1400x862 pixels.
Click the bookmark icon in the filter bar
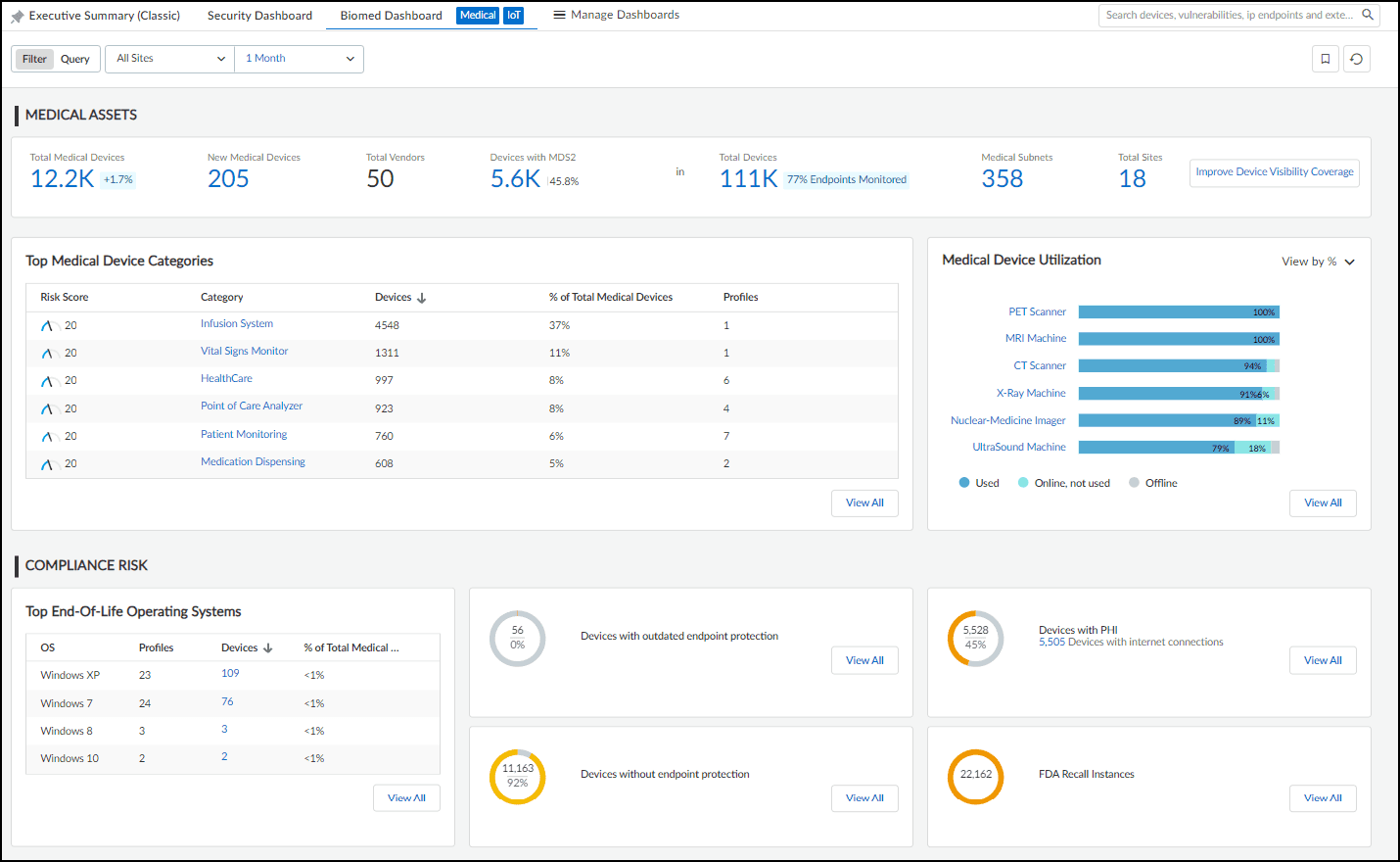coord(1326,59)
